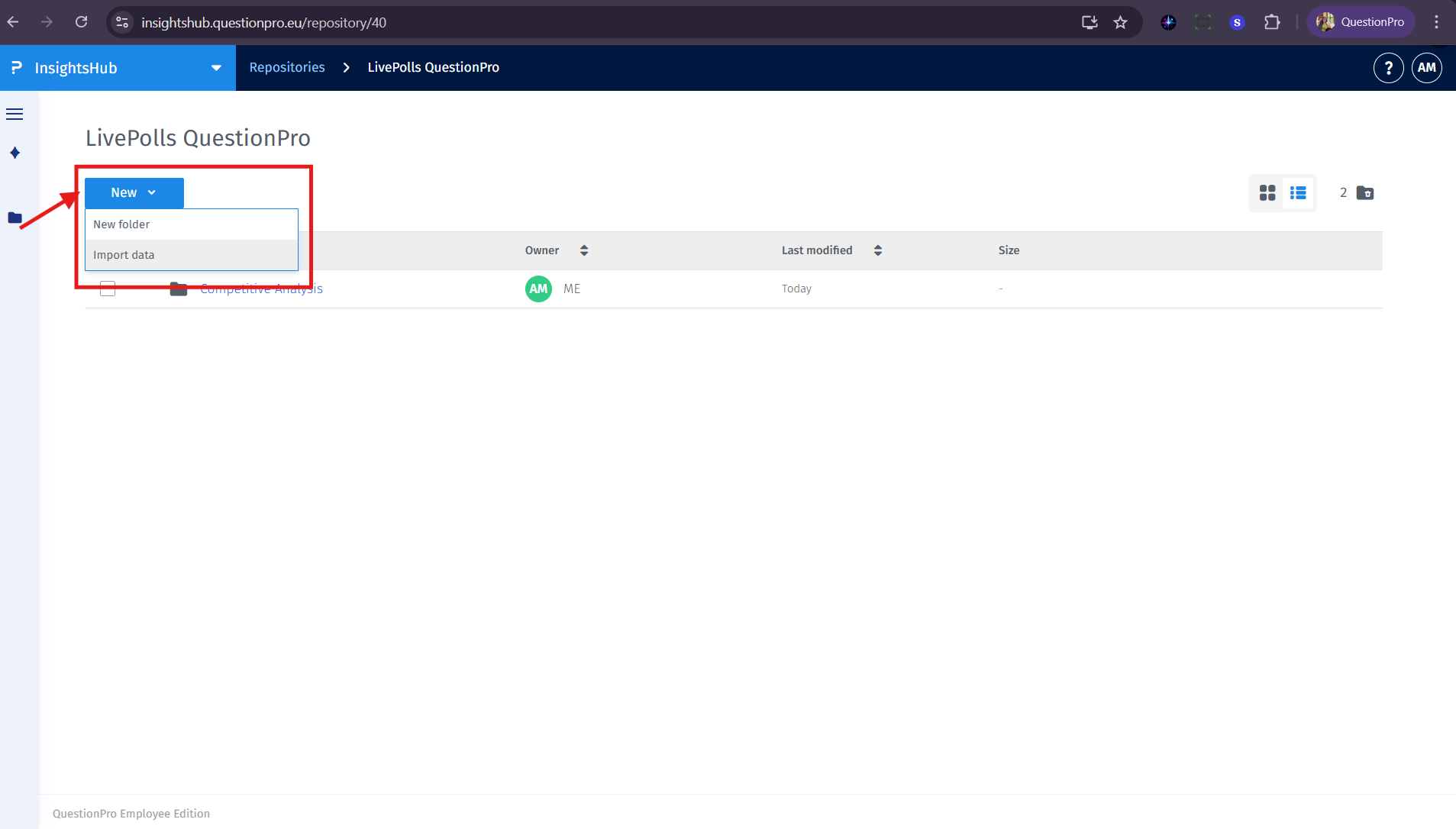Viewport: 1456px width, 829px height.
Task: Open the Competitive Analysis folder
Action: [x=261, y=289]
